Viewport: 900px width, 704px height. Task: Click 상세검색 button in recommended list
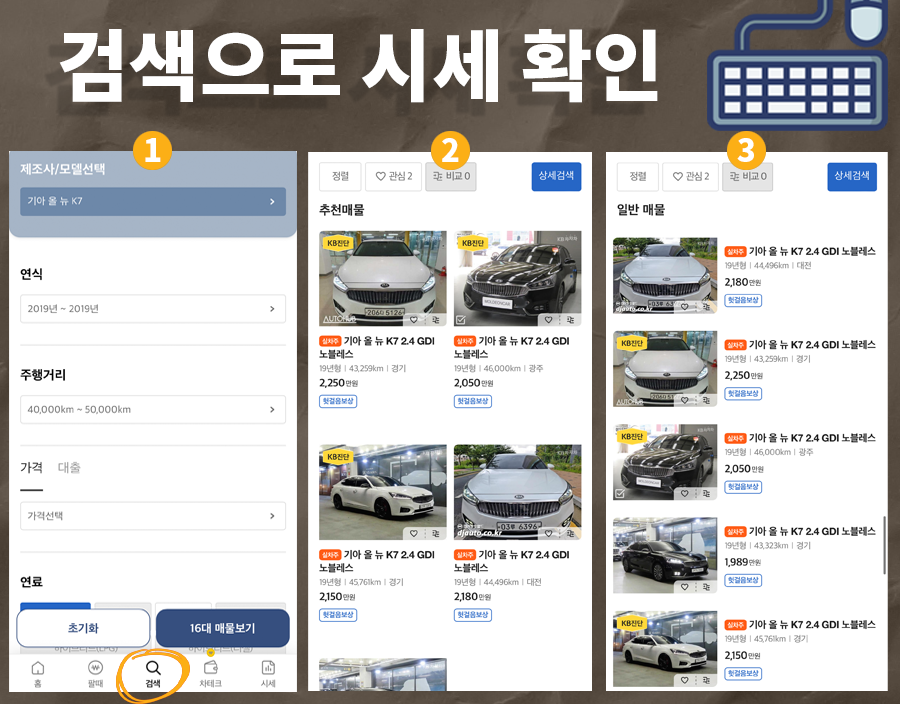coord(556,176)
